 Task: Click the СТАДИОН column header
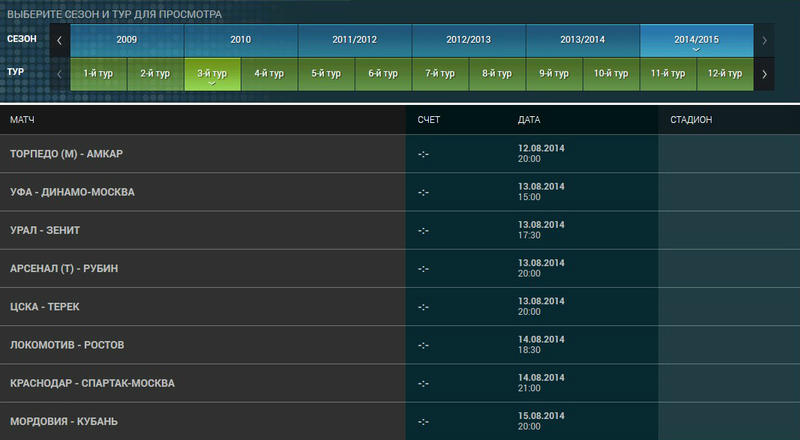coord(691,120)
